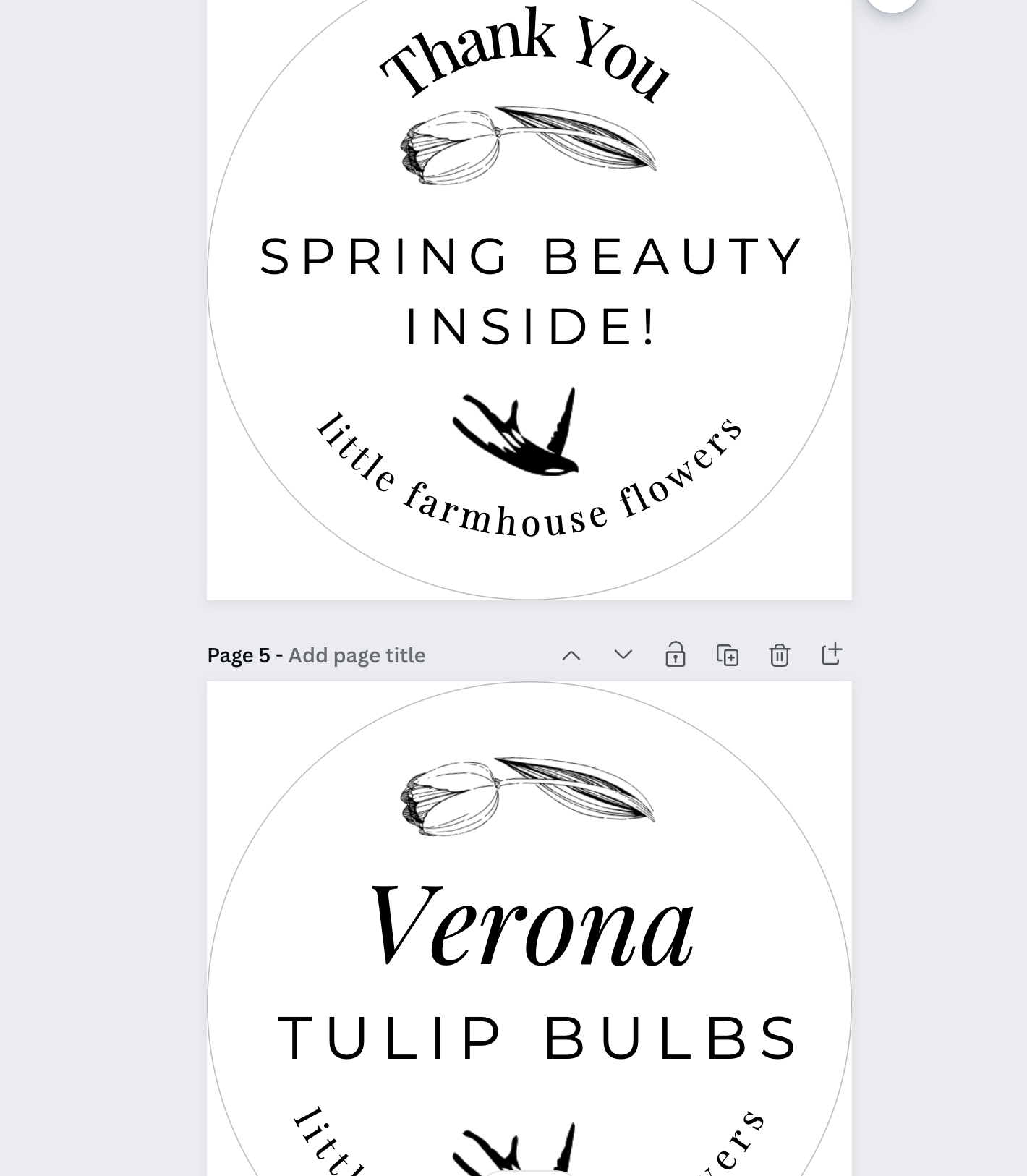This screenshot has width=1027, height=1176.
Task: Select the SPRING BEAUTY text line
Action: [x=532, y=256]
